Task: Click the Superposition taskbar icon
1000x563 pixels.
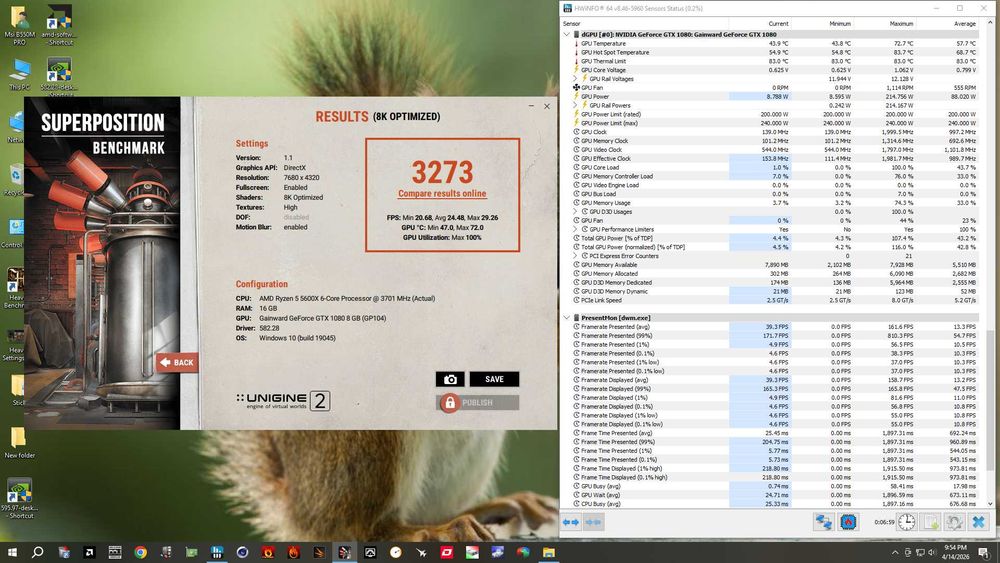Action: (x=344, y=552)
